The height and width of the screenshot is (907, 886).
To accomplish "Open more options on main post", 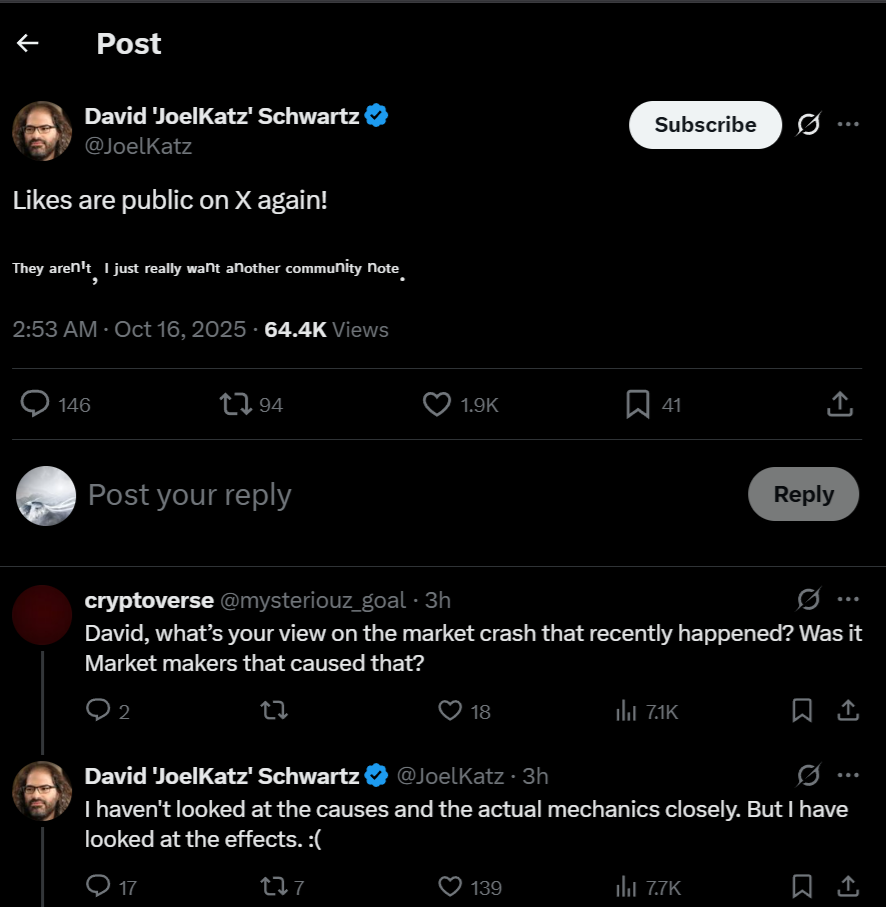I will point(848,125).
